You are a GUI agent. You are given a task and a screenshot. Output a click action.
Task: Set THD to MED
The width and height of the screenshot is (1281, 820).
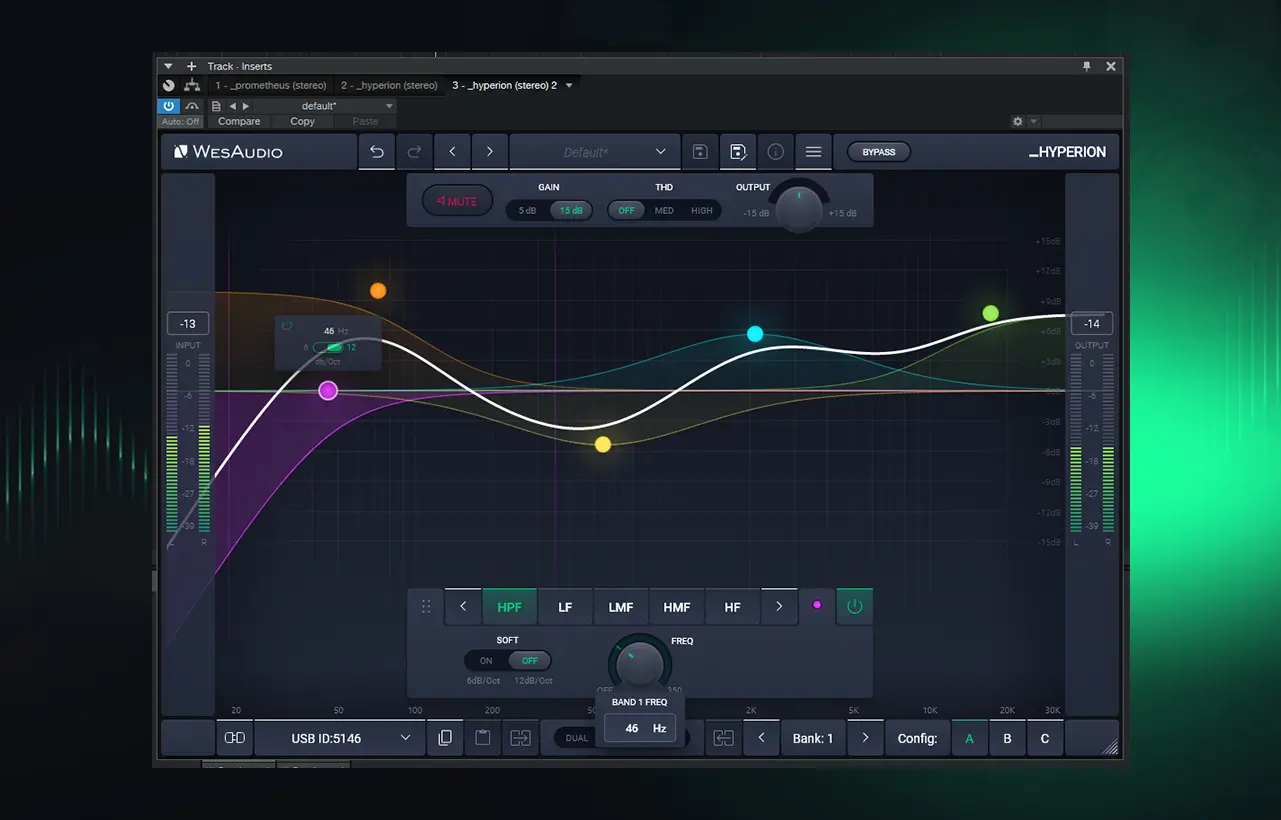coord(664,211)
